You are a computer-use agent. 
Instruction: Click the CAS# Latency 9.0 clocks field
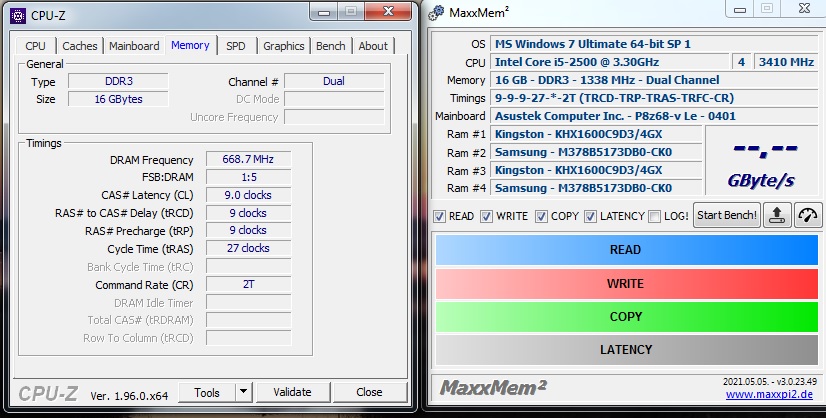248,195
